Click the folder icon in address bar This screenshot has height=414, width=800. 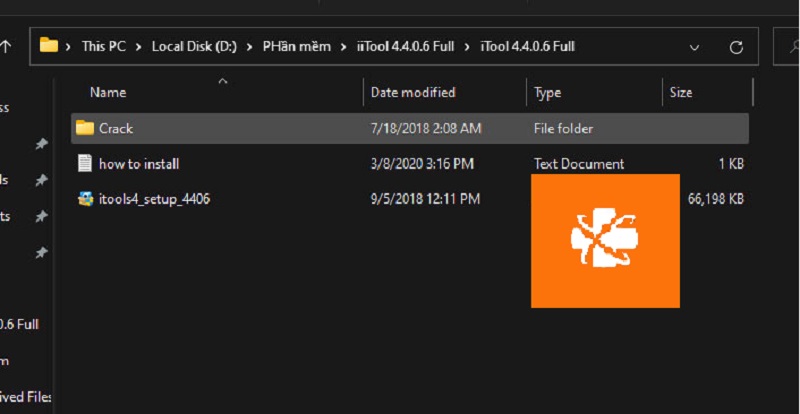coord(49,45)
